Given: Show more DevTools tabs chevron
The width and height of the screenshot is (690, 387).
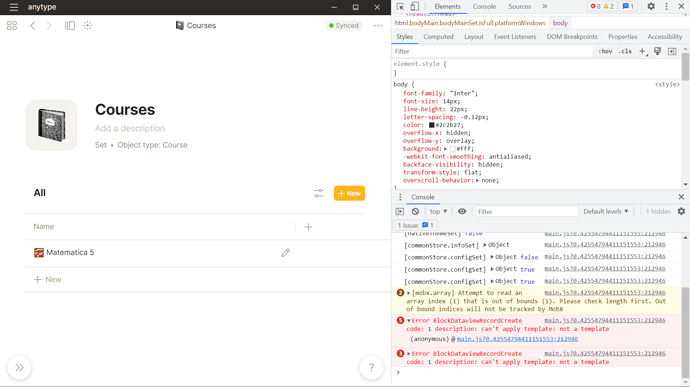Looking at the screenshot, I should (545, 7).
